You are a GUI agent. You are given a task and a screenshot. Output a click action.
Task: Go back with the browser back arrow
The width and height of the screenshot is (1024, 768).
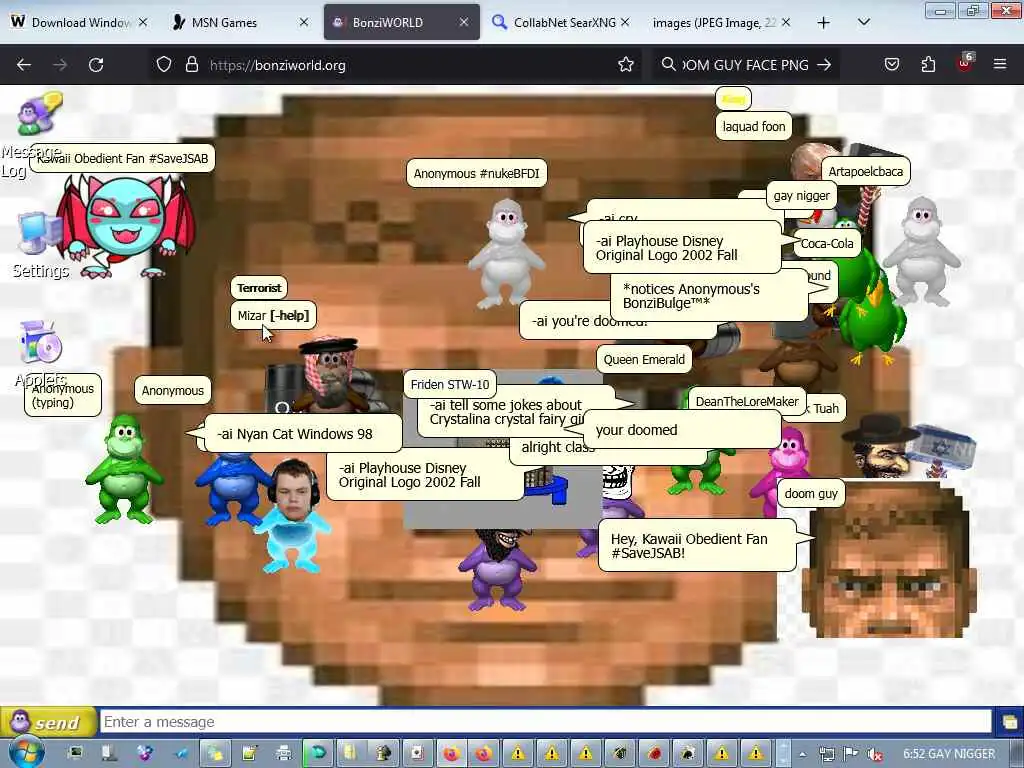(24, 65)
